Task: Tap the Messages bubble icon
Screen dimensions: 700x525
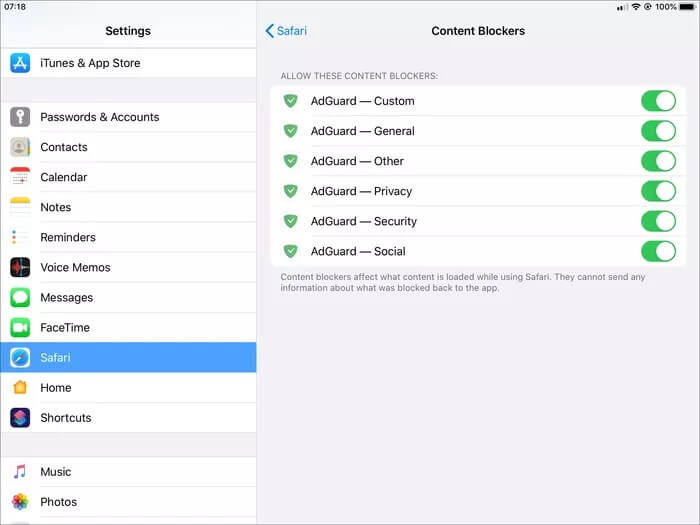Action: [20, 297]
